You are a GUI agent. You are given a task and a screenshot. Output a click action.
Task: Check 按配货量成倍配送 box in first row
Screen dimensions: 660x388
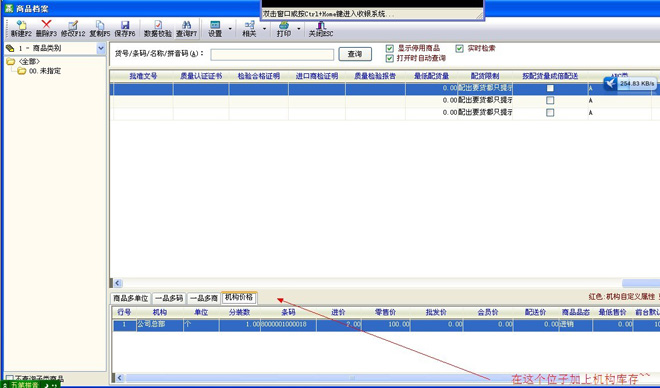coord(550,88)
